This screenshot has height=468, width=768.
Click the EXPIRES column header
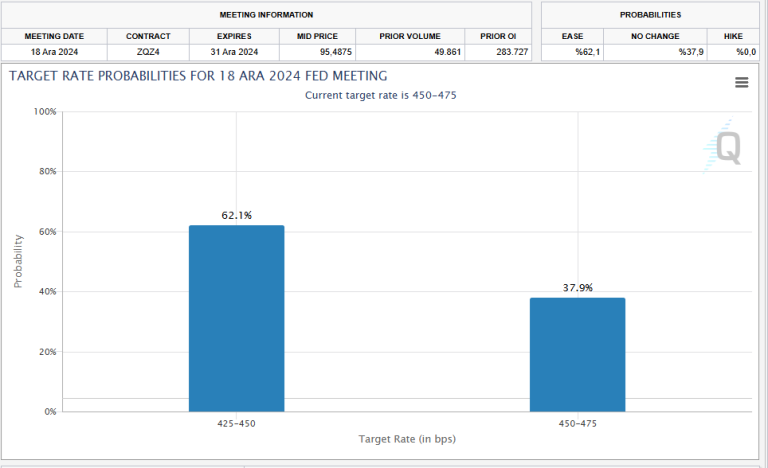[234, 36]
